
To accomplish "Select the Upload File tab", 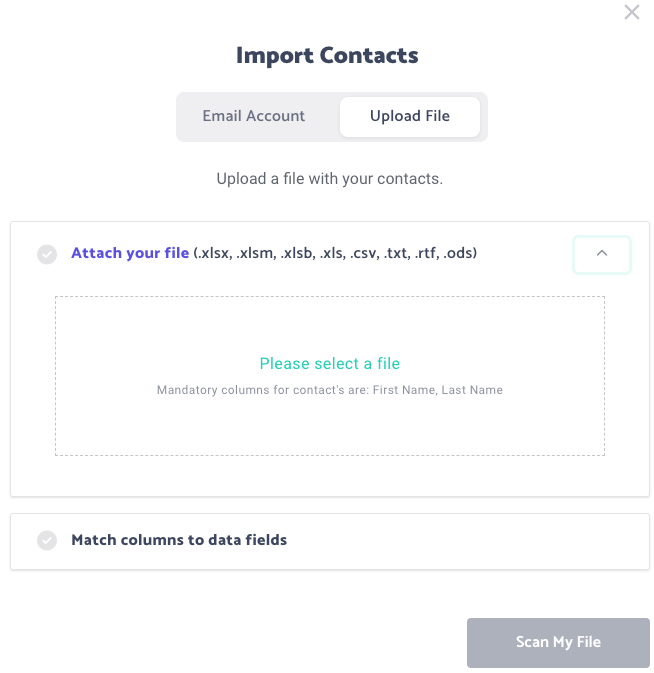I will click(x=410, y=116).
